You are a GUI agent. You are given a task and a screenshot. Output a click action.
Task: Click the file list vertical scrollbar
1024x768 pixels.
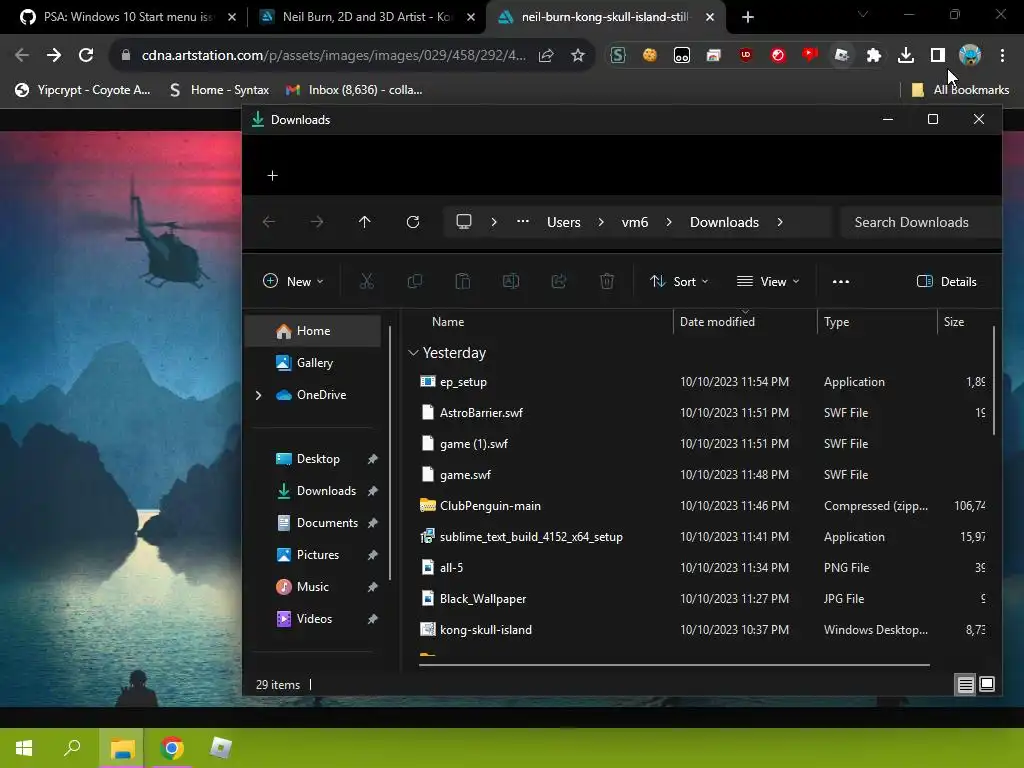click(x=994, y=381)
